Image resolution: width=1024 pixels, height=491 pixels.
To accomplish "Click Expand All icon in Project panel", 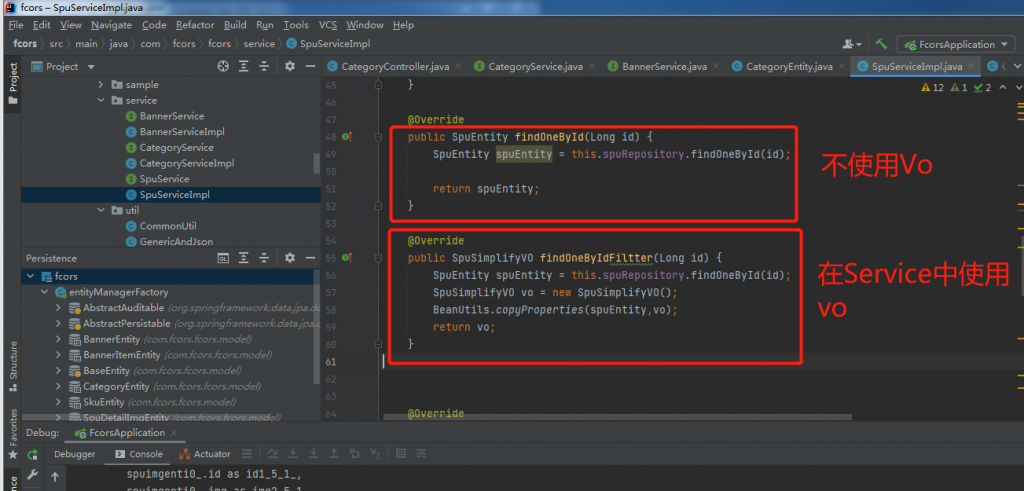I will point(244,67).
